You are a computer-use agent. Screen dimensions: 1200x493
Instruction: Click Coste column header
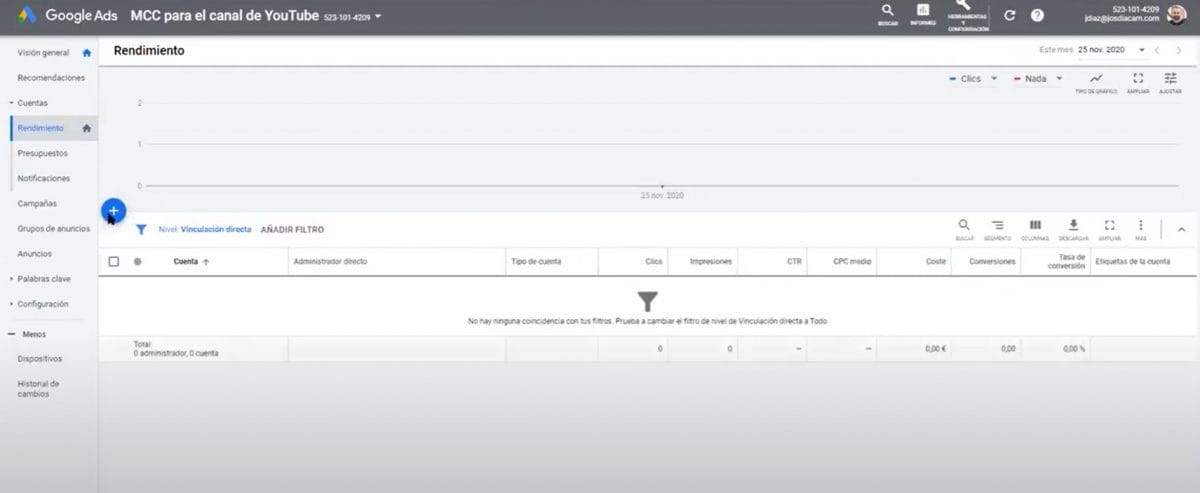(x=934, y=262)
